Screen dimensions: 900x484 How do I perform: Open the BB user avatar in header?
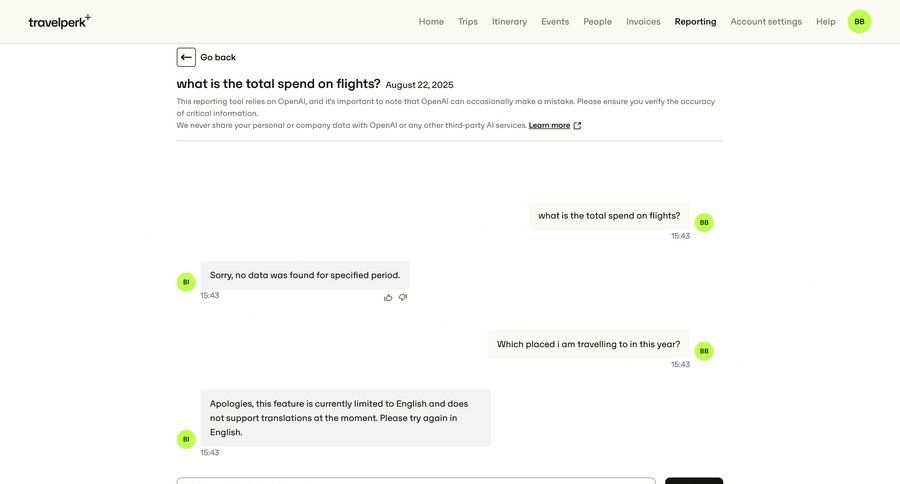click(859, 21)
